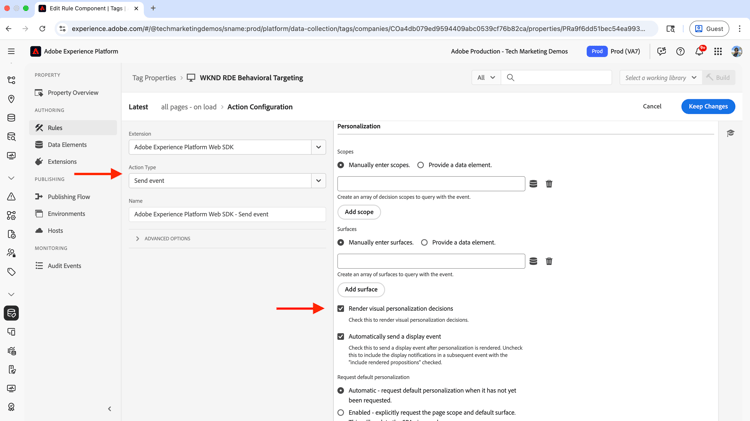750x421 pixels.
Task: Open Rules in the sidebar
Action: [x=73, y=128]
